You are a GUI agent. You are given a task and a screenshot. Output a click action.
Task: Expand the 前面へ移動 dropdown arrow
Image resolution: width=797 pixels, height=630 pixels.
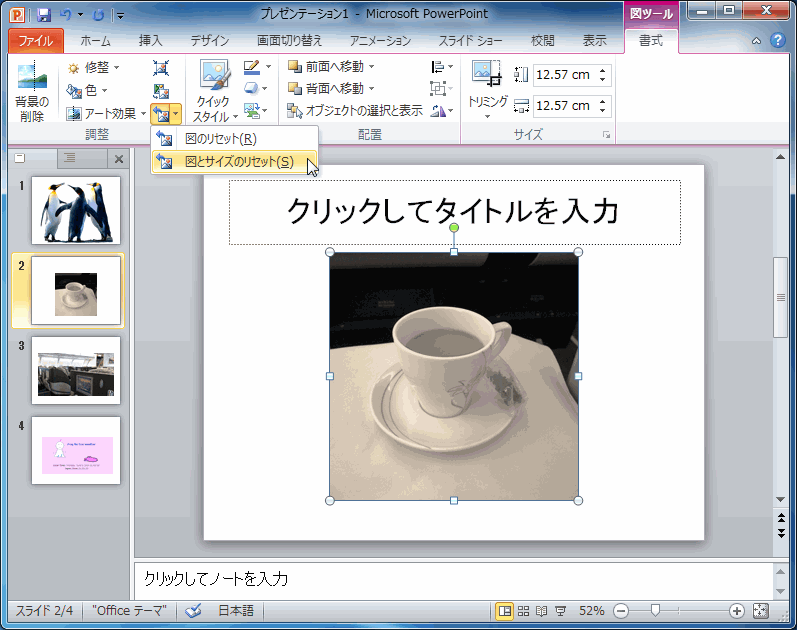(372, 67)
